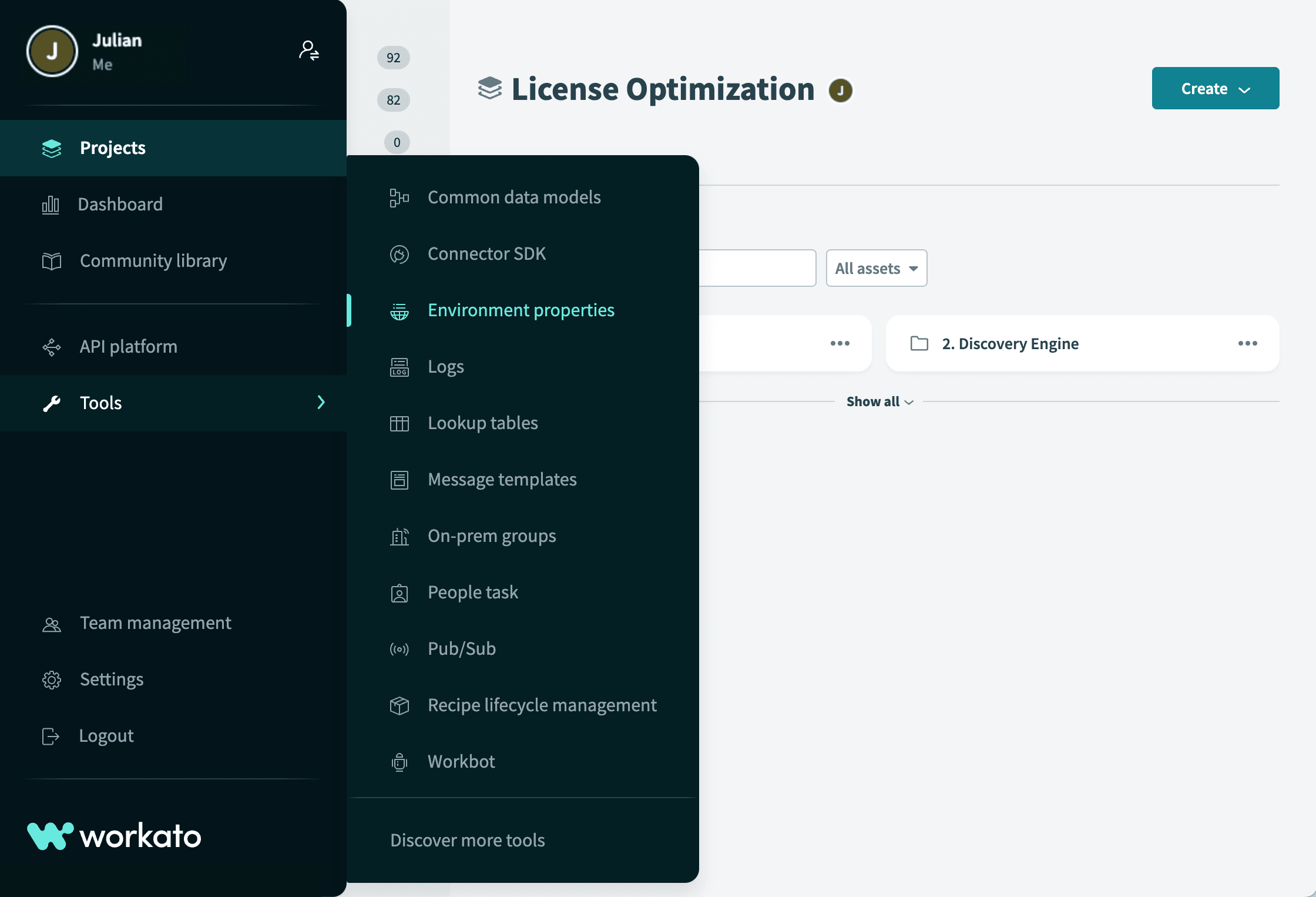
Task: Click the Logs icon in Tools menu
Action: pyautogui.click(x=399, y=367)
